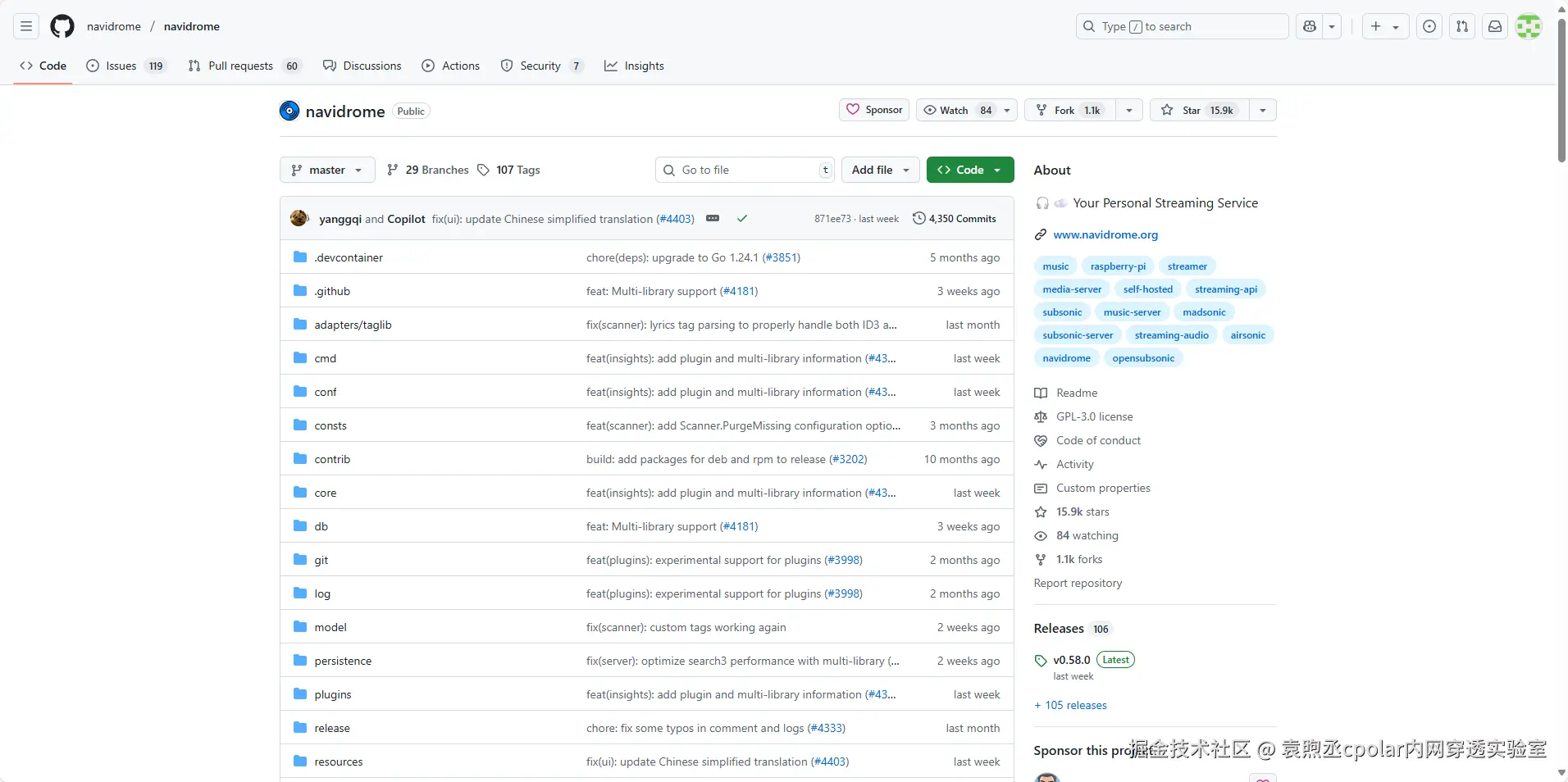
Task: Open the Watch notifications dropdown
Action: click(x=967, y=110)
